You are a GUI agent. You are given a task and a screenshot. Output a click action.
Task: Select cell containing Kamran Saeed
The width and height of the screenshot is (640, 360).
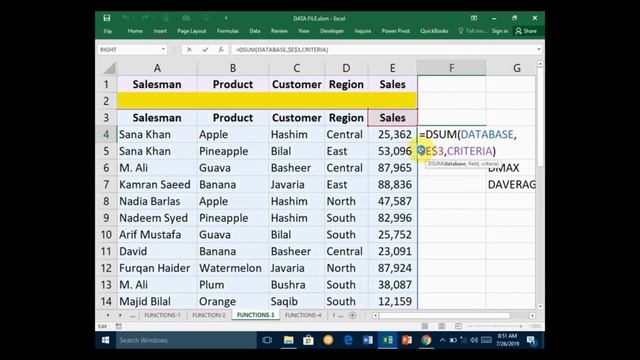(157, 184)
